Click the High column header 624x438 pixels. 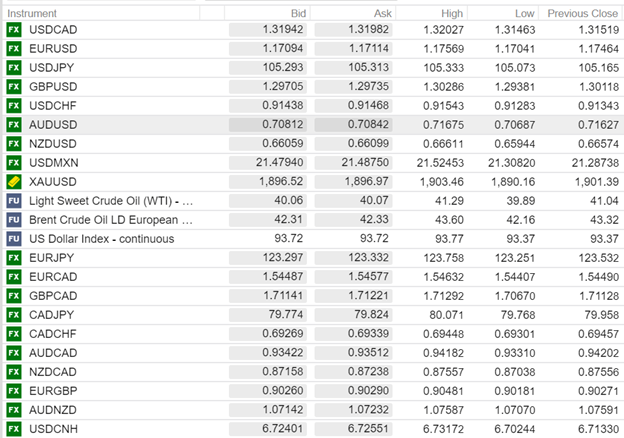(x=451, y=13)
